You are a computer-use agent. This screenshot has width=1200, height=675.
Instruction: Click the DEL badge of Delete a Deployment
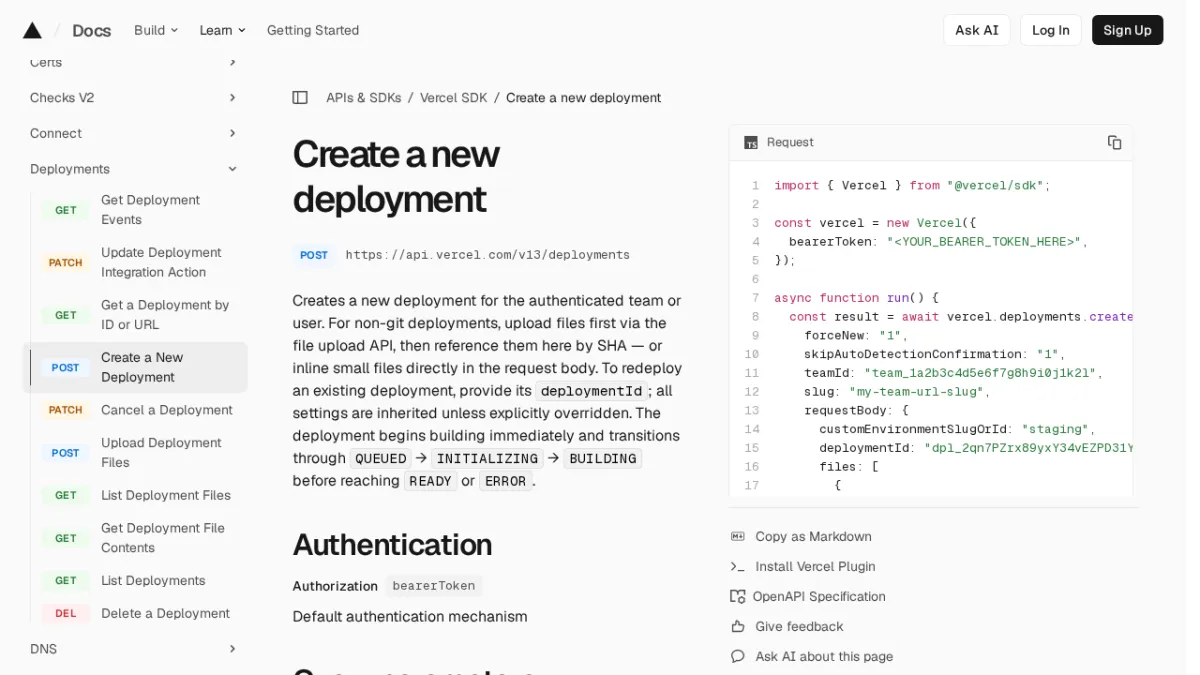tap(66, 613)
